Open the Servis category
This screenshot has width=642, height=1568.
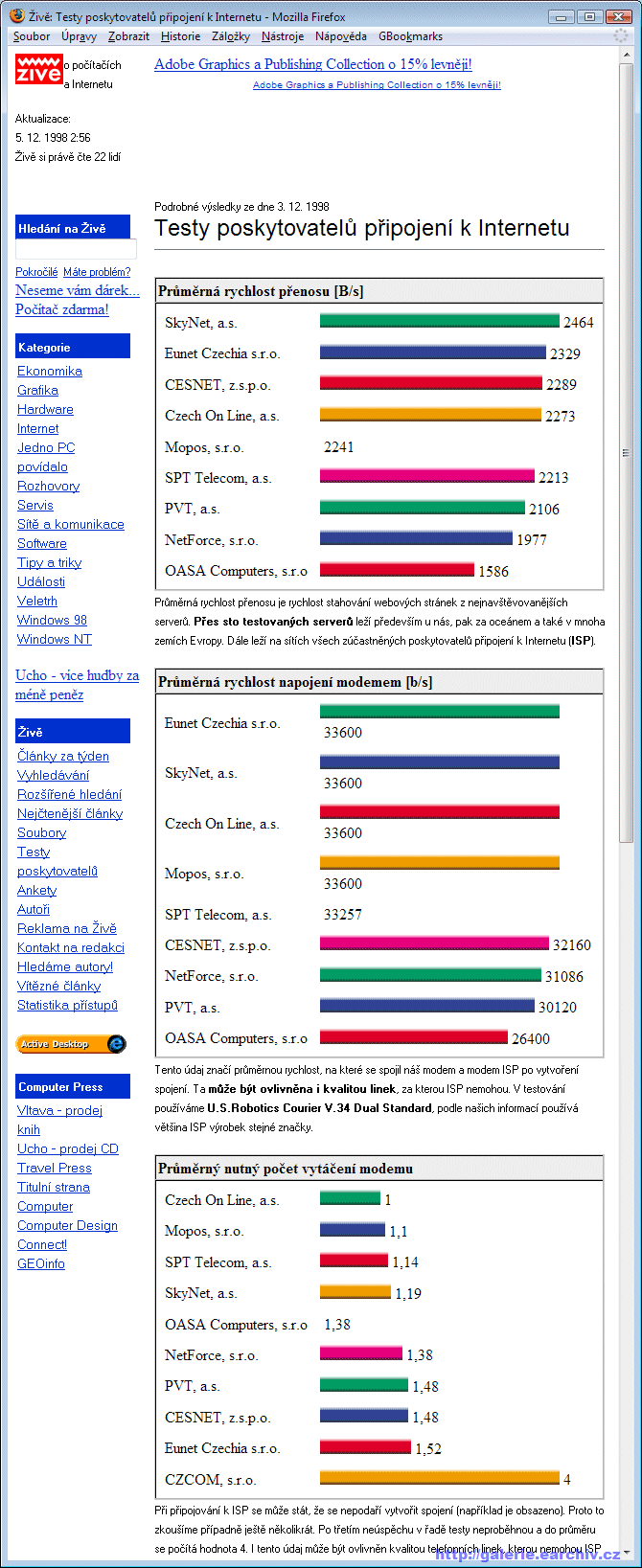point(35,505)
